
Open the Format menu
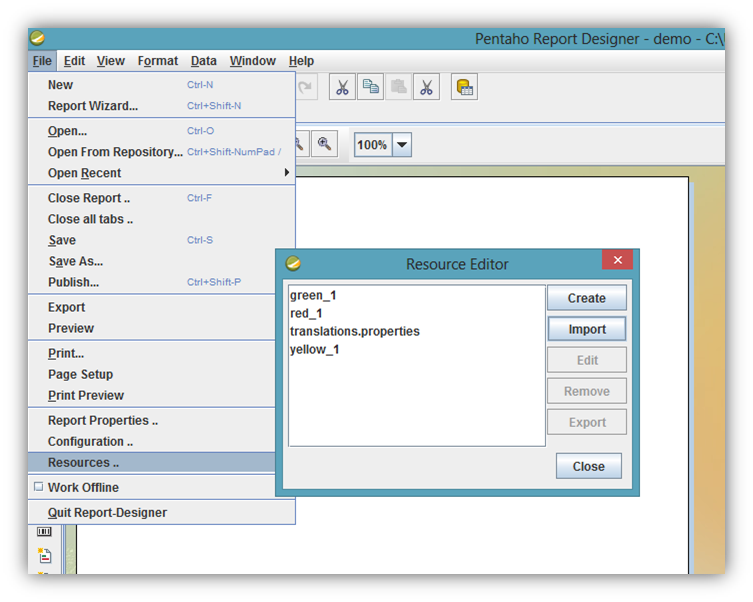click(x=158, y=61)
